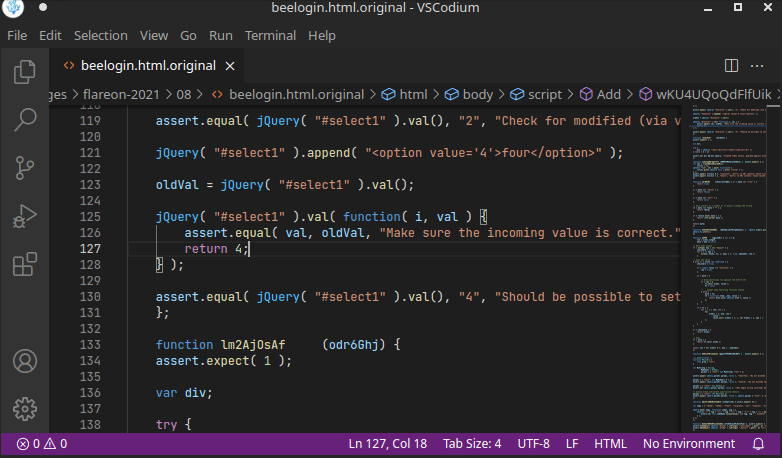The height and width of the screenshot is (458, 782).
Task: Open the body symbol breadcrumb
Action: [469, 95]
